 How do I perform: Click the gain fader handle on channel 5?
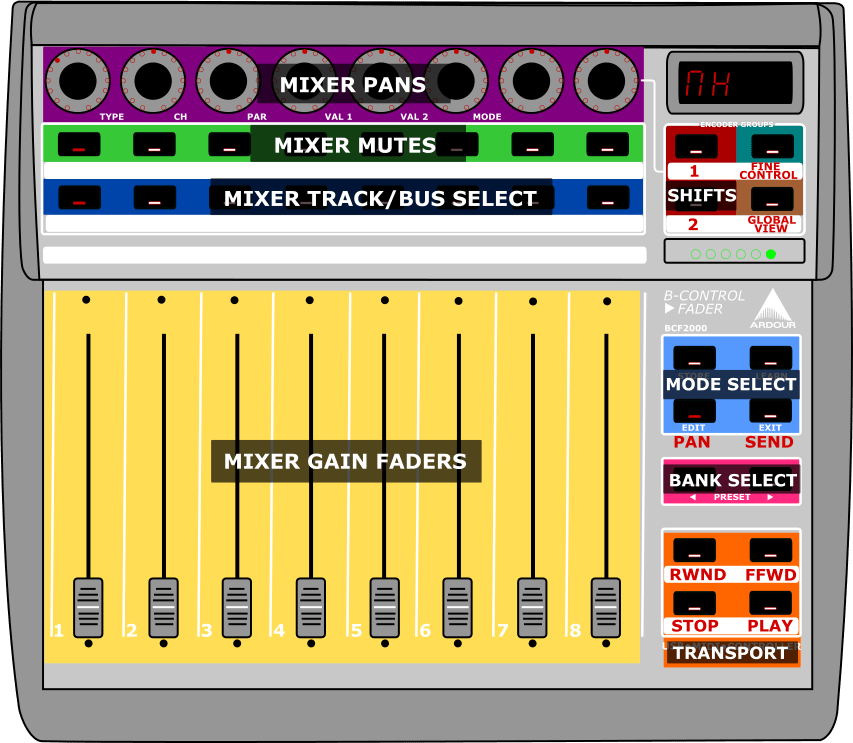[x=385, y=608]
